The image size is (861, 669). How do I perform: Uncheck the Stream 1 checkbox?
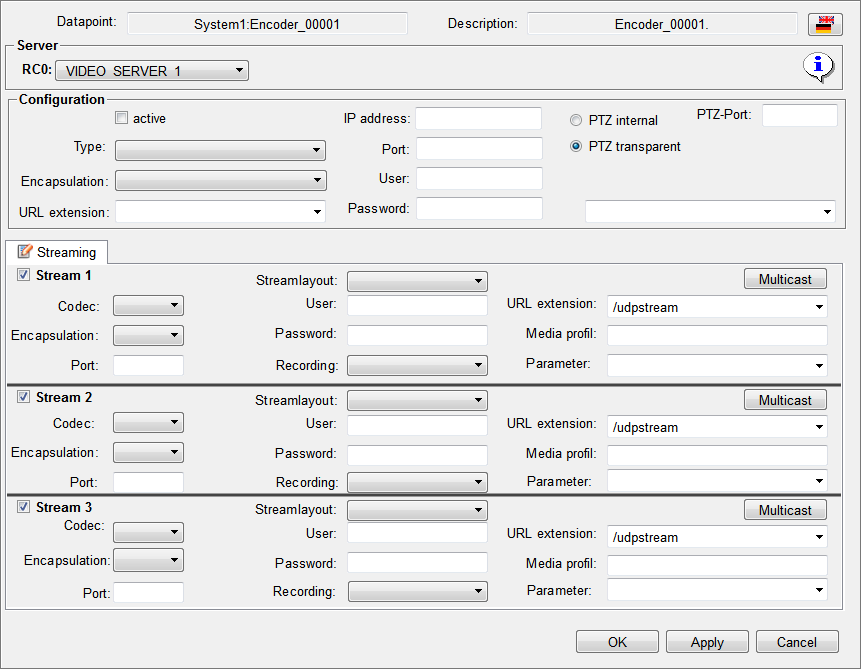coord(23,275)
